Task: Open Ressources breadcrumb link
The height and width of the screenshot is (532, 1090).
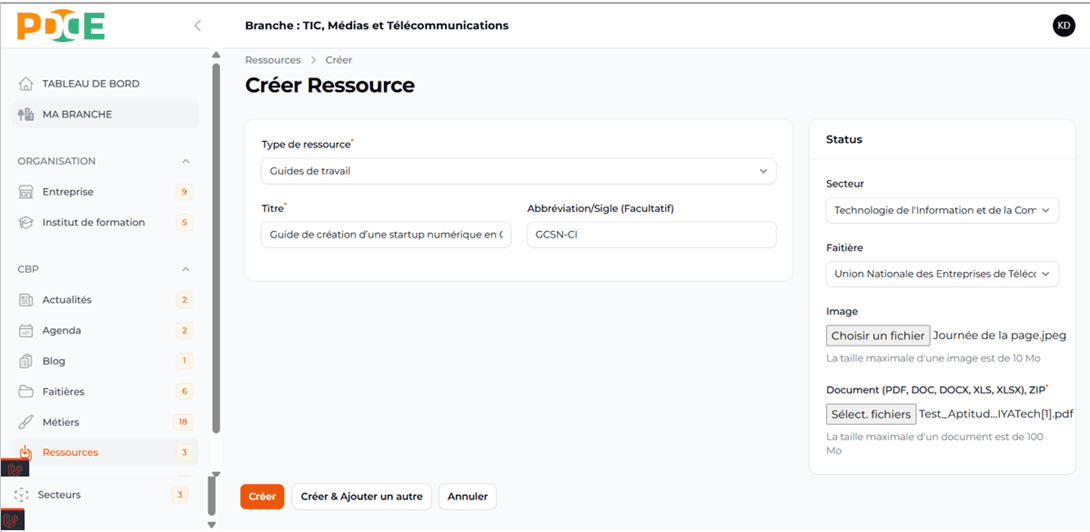Action: click(273, 61)
